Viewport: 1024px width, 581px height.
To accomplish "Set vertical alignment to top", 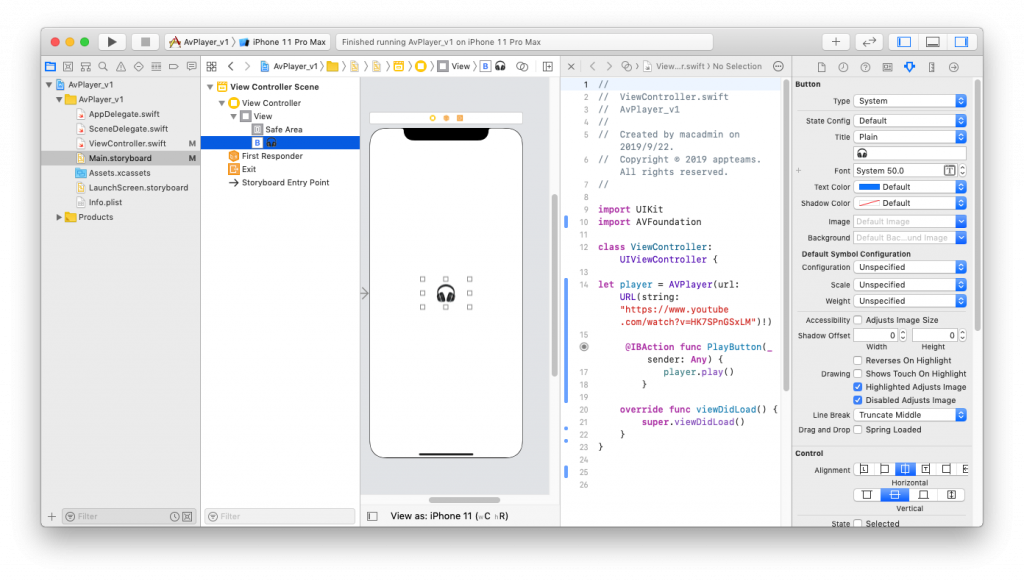I will 867,495.
